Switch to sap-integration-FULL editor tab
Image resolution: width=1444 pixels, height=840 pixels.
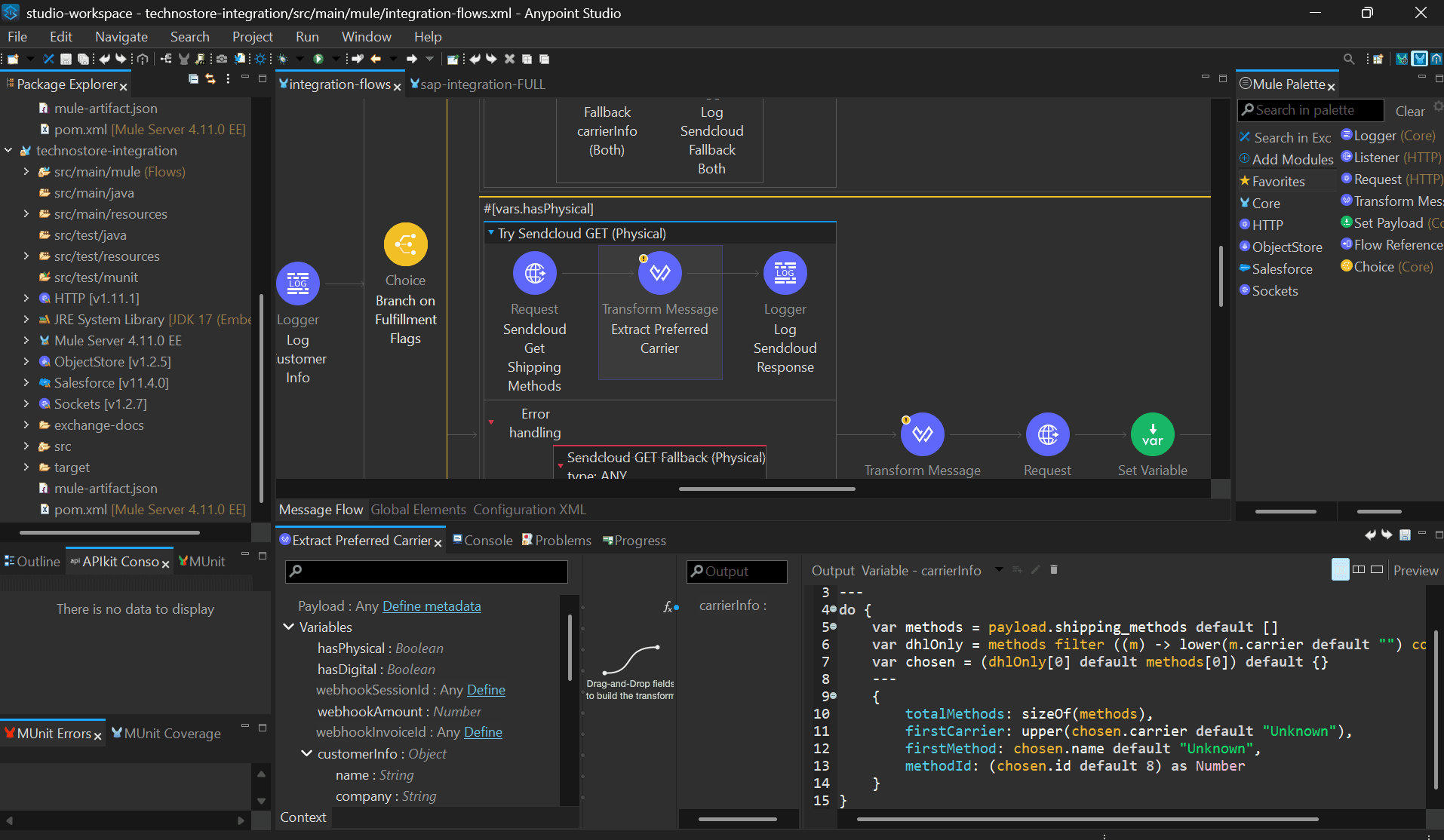(477, 84)
